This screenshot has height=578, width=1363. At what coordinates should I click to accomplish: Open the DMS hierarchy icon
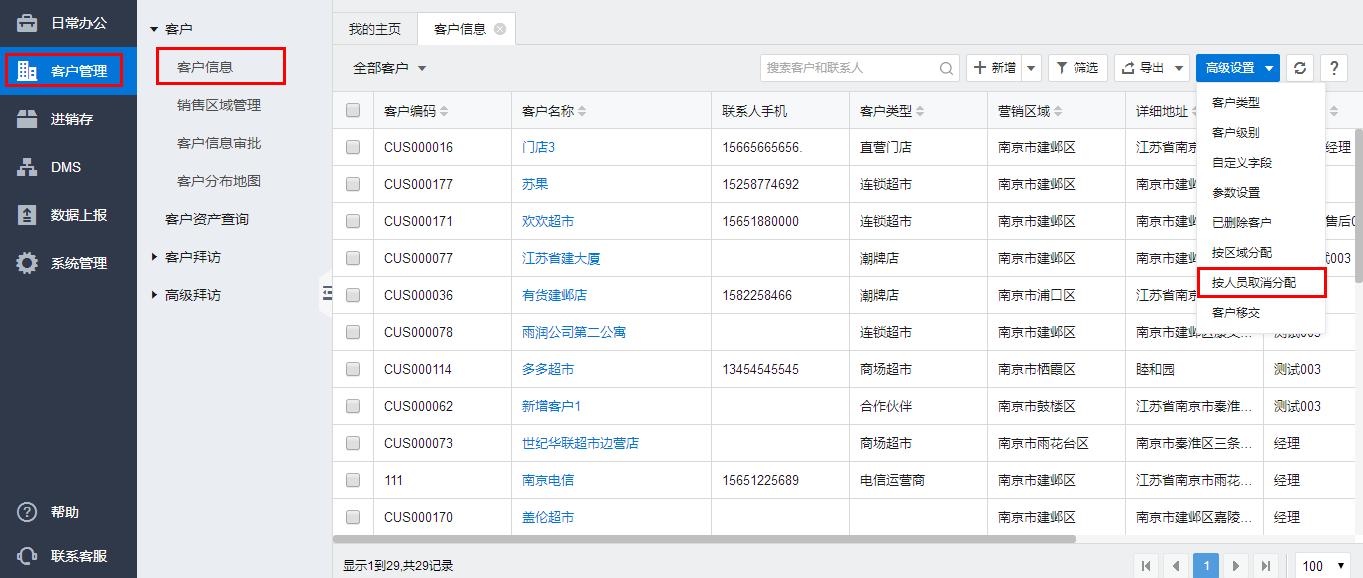pyautogui.click(x=27, y=167)
